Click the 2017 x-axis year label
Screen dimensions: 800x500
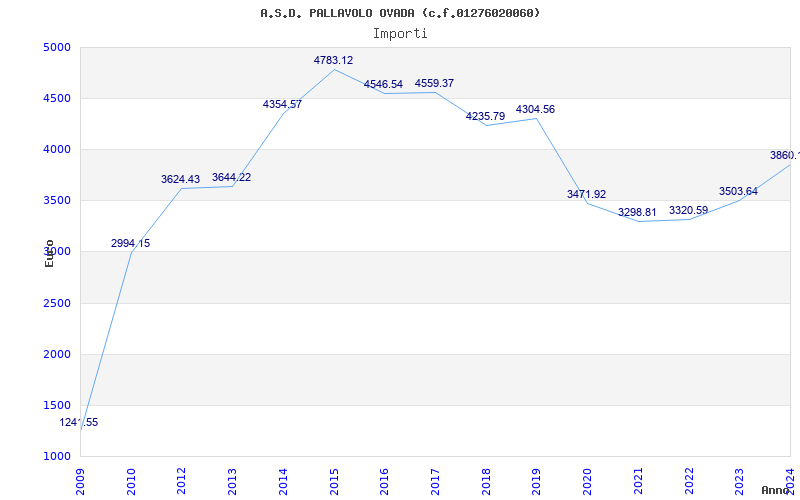435,482
